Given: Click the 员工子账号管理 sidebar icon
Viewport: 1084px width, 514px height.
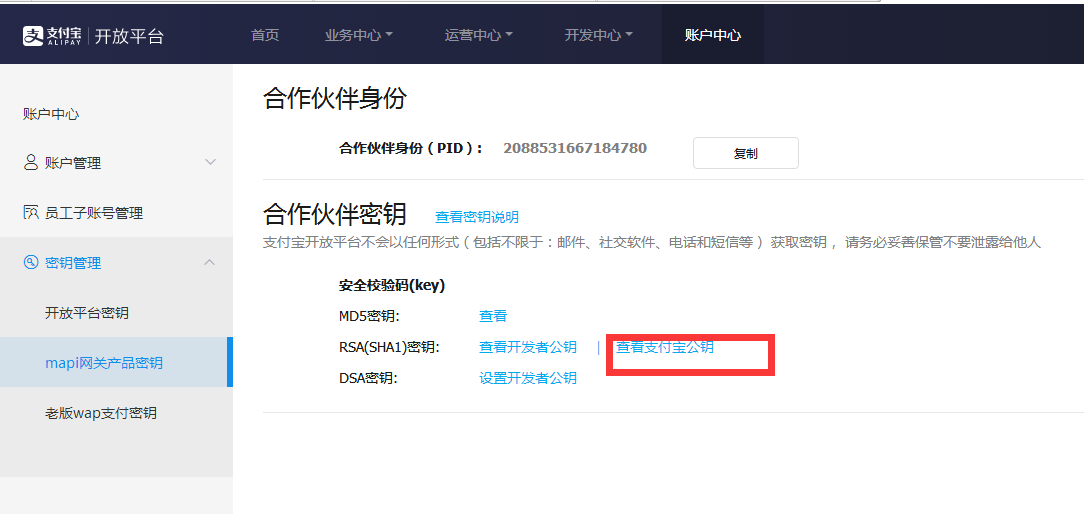Looking at the screenshot, I should [30, 212].
